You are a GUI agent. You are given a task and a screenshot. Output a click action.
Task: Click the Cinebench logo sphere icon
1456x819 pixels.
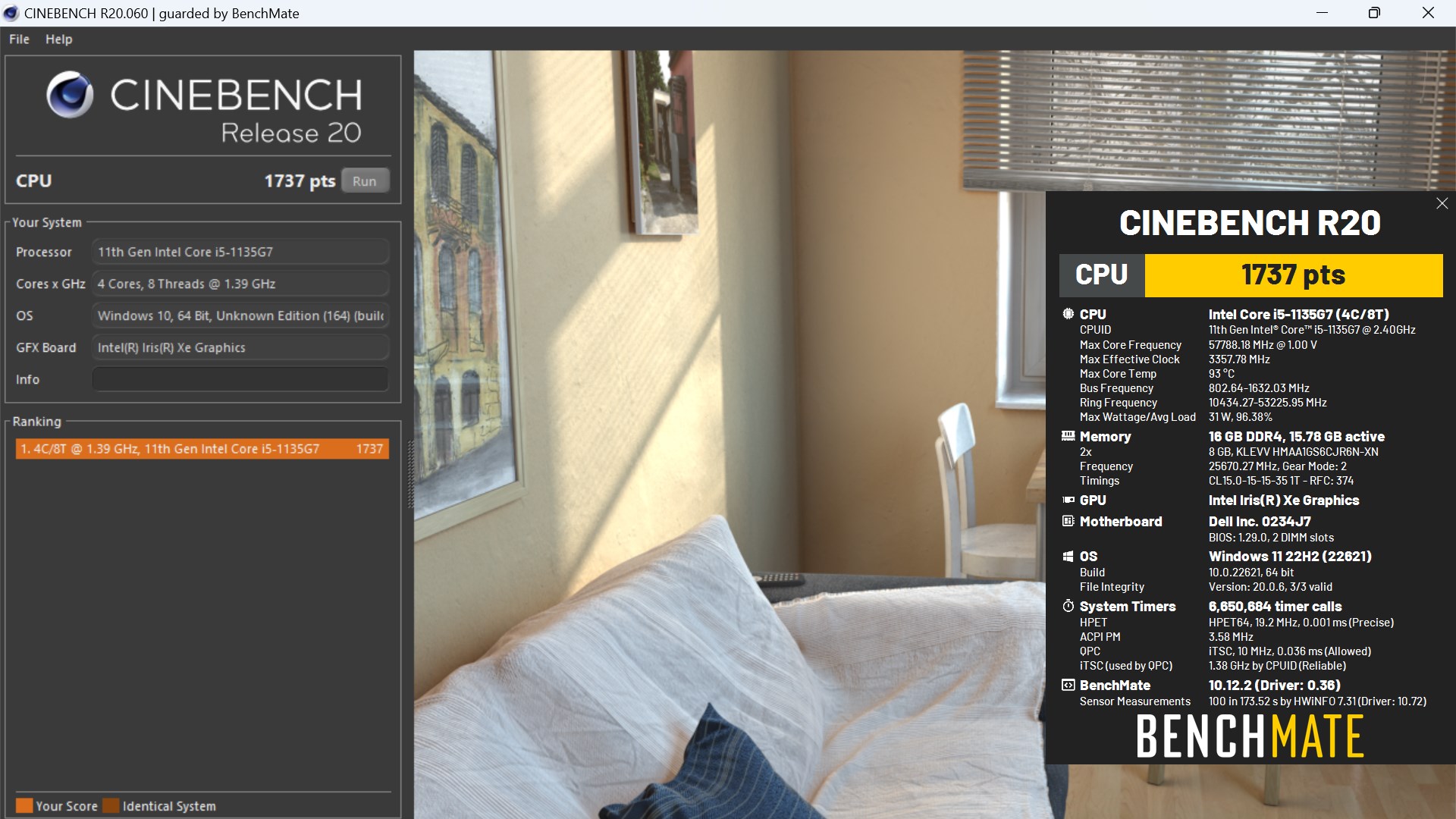coord(70,95)
